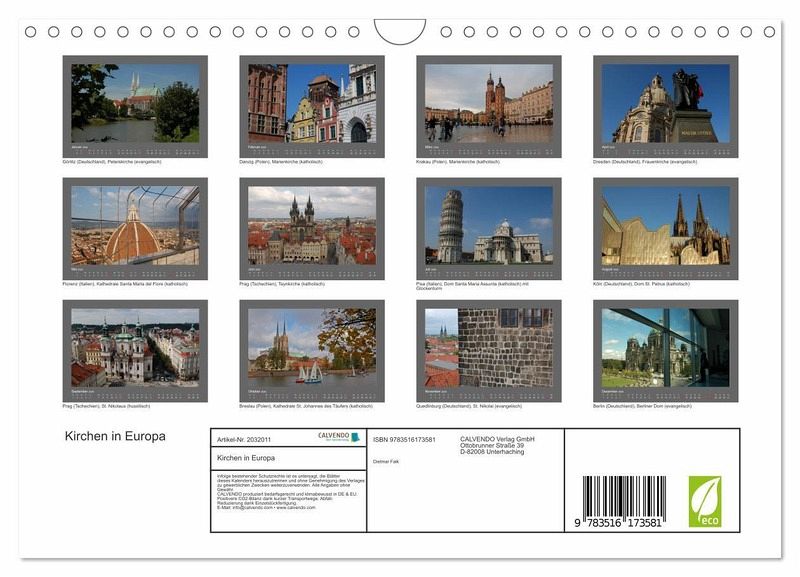This screenshot has width=800, height=577.
Task: Click the ISBN 9783516173581 text
Action: pyautogui.click(x=404, y=439)
